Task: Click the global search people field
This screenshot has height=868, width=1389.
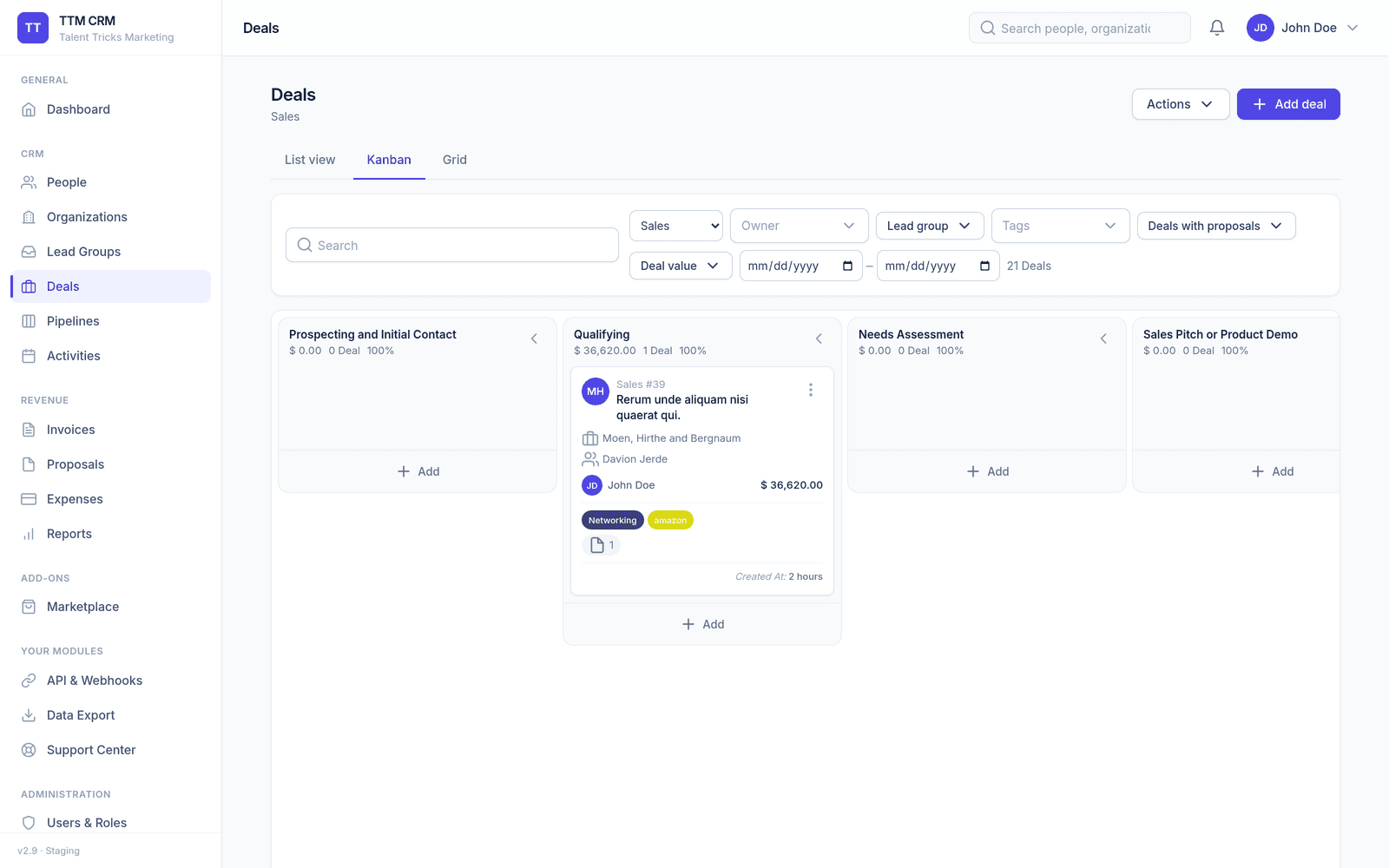Action: (x=1080, y=28)
